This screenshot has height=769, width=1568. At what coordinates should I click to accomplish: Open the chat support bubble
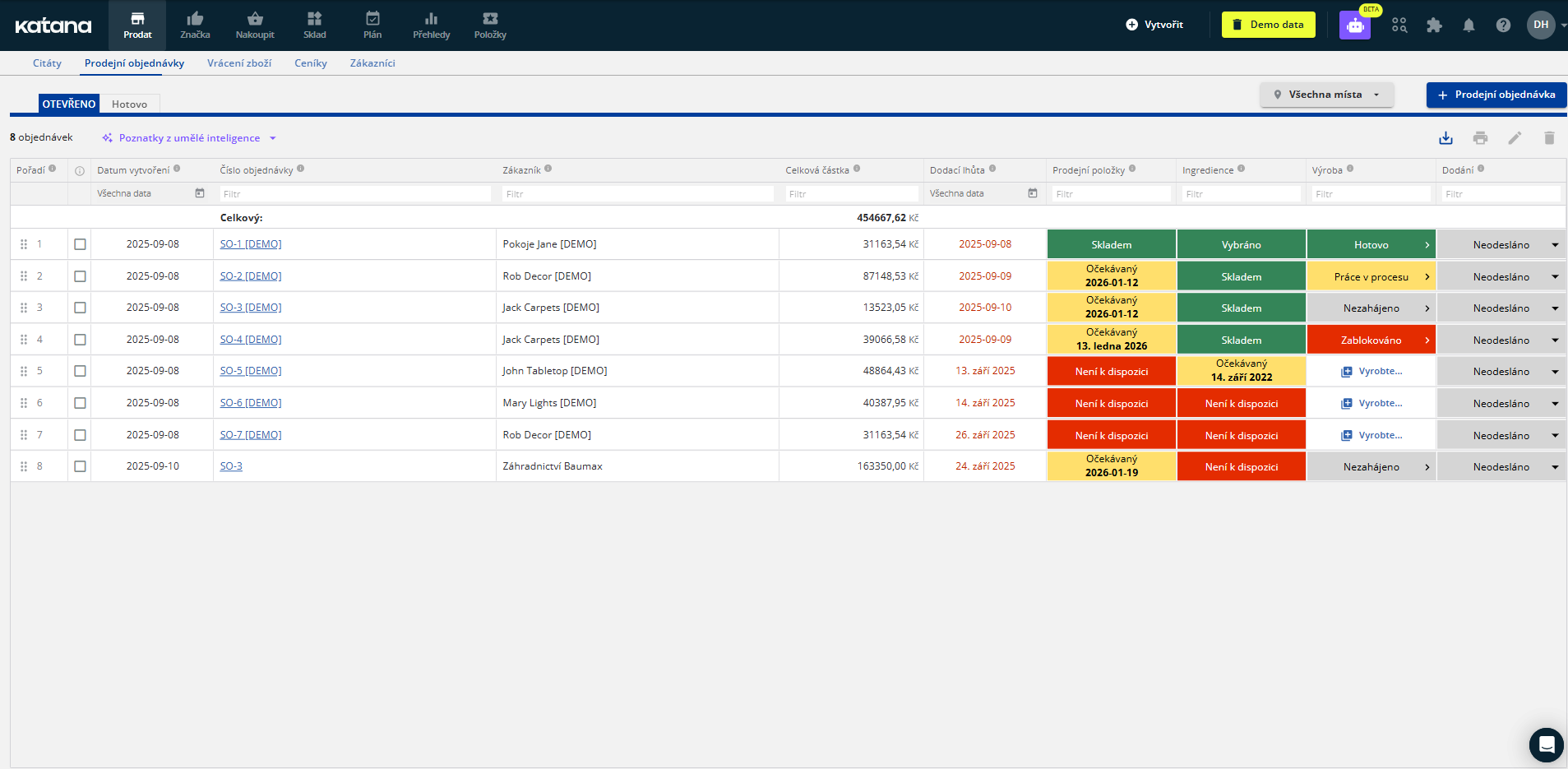pyautogui.click(x=1546, y=745)
